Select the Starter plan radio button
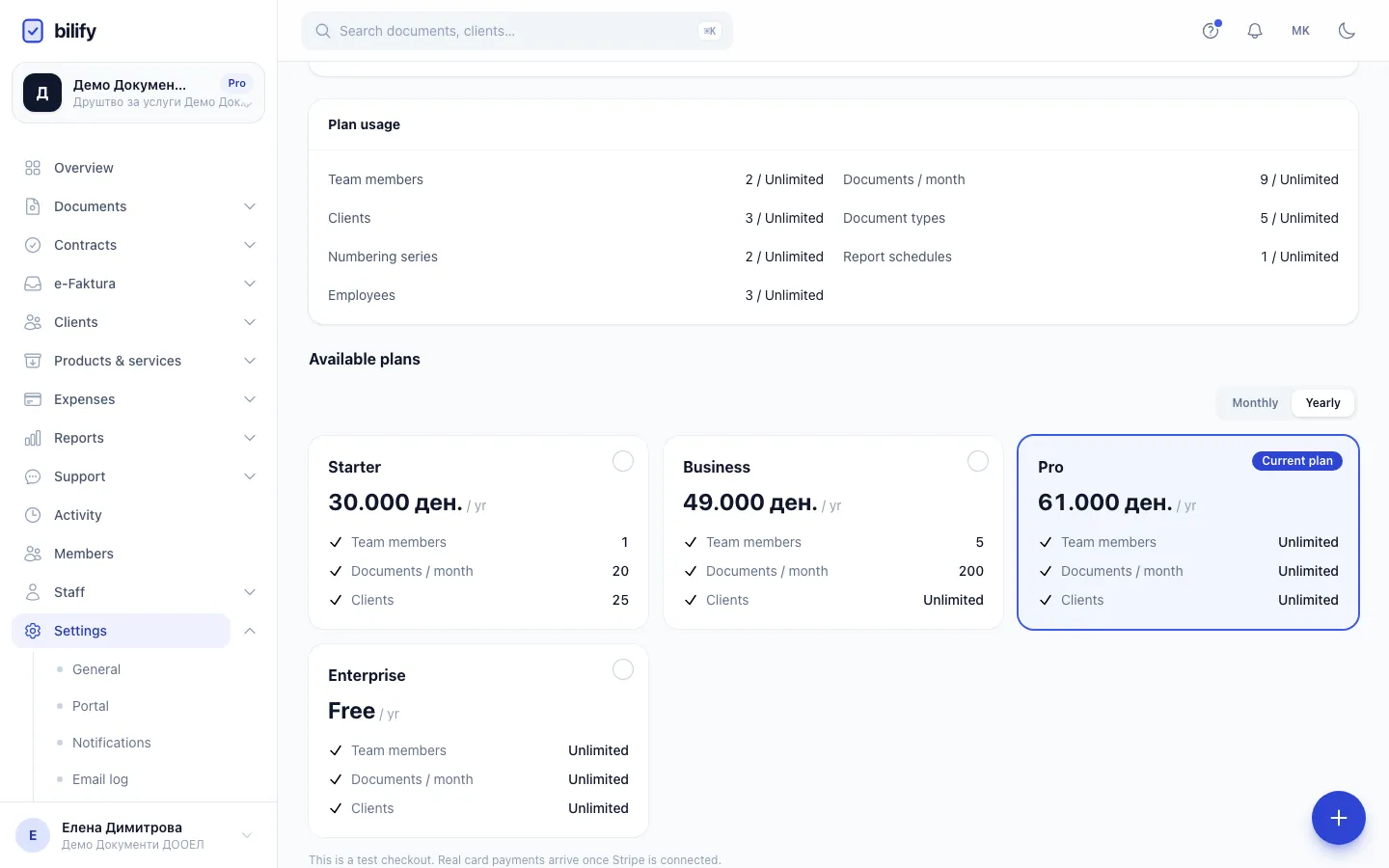This screenshot has width=1389, height=868. (x=623, y=461)
